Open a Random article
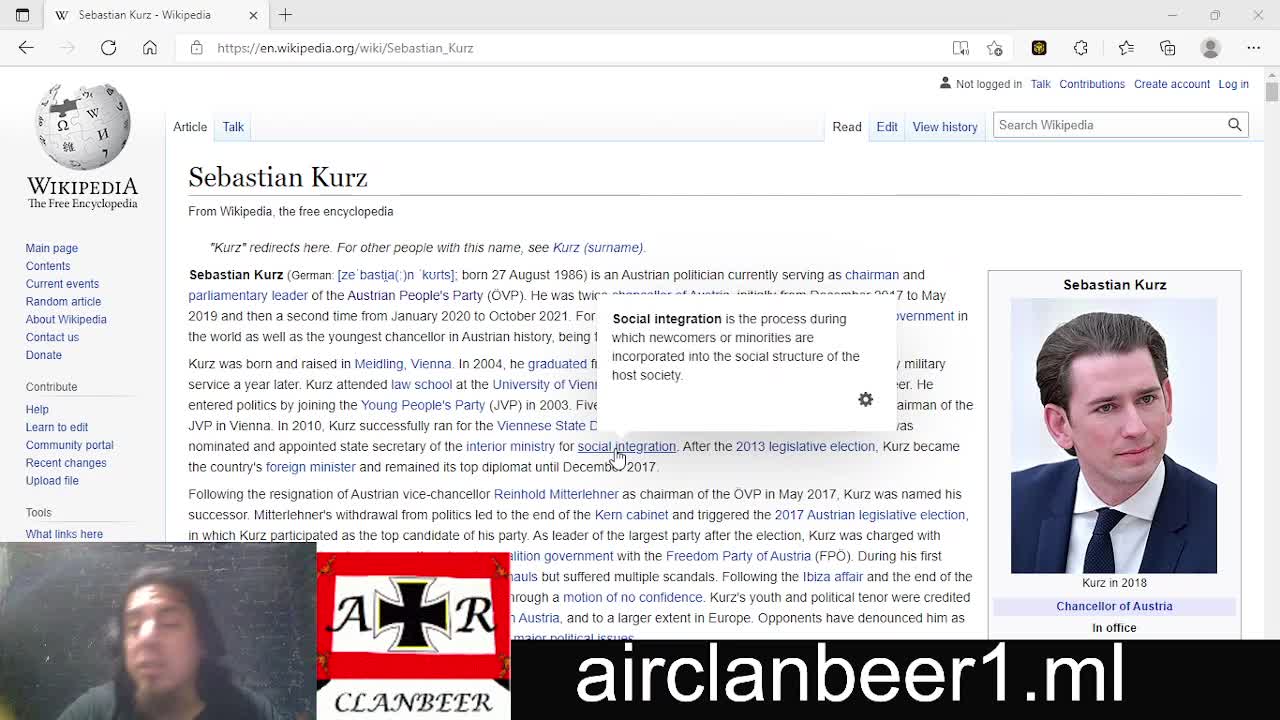Image resolution: width=1280 pixels, height=720 pixels. (x=63, y=301)
